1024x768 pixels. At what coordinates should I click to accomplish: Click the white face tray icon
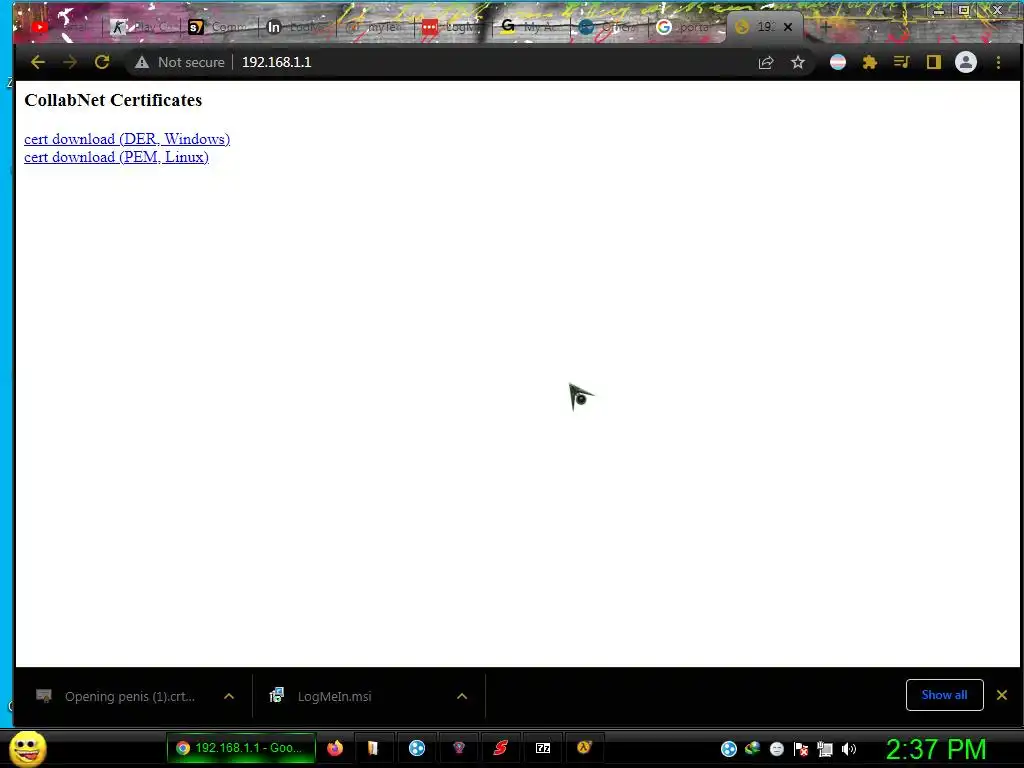(776, 749)
